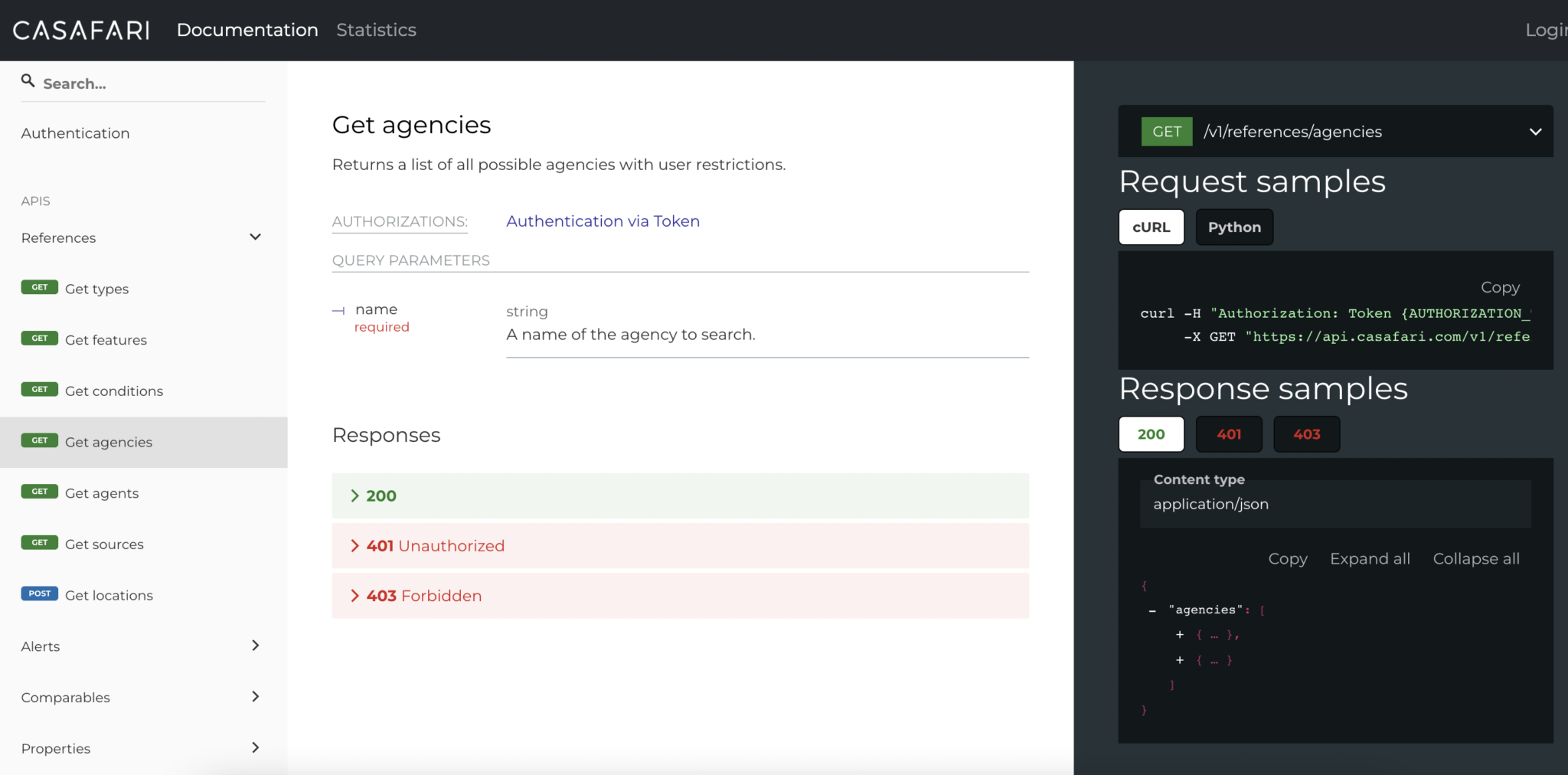This screenshot has height=775, width=1568.
Task: Click the GET method badge in the request panel
Action: tap(1165, 131)
